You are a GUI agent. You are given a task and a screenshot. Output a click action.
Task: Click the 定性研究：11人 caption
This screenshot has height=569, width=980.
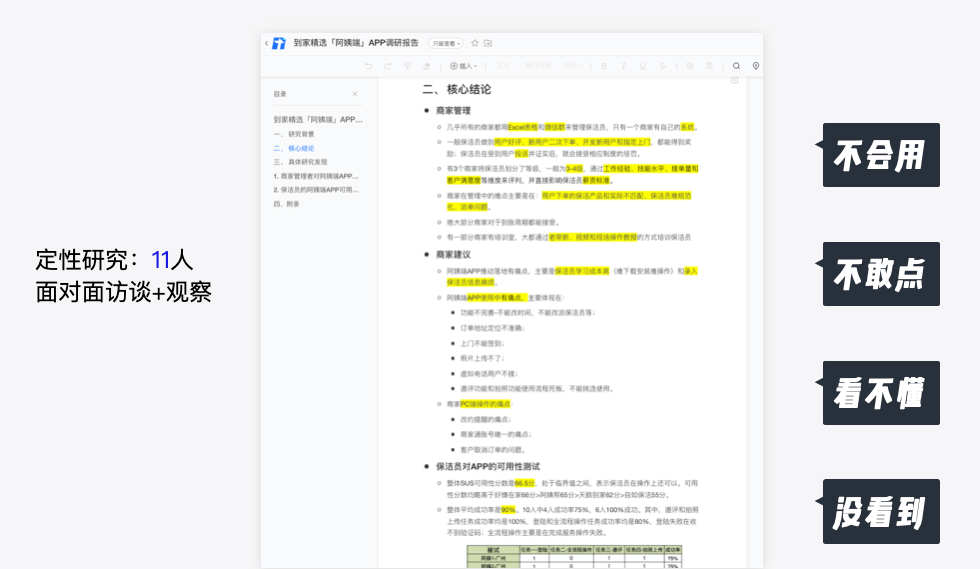pos(114,260)
